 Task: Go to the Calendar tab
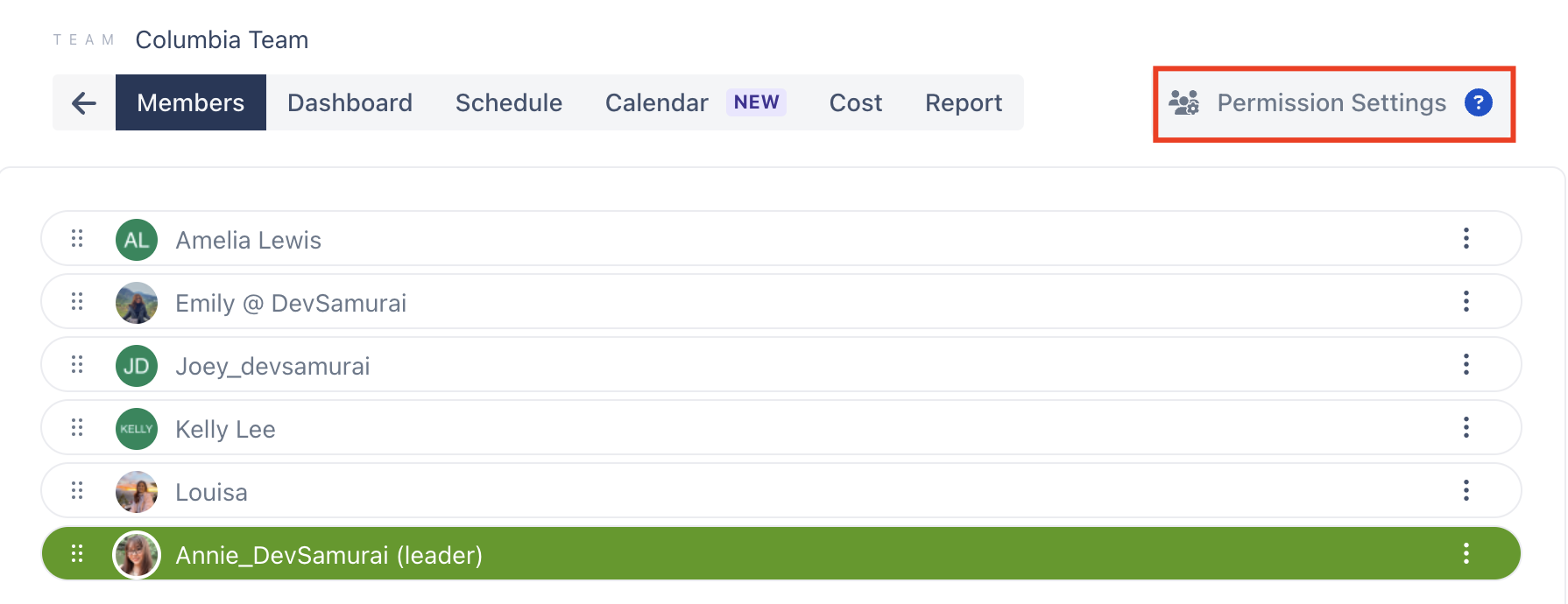coord(657,103)
